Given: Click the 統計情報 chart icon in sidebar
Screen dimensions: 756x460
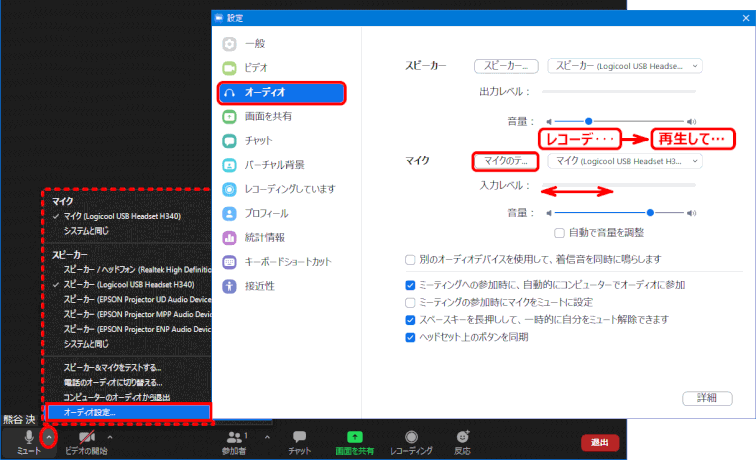Looking at the screenshot, I should point(230,237).
